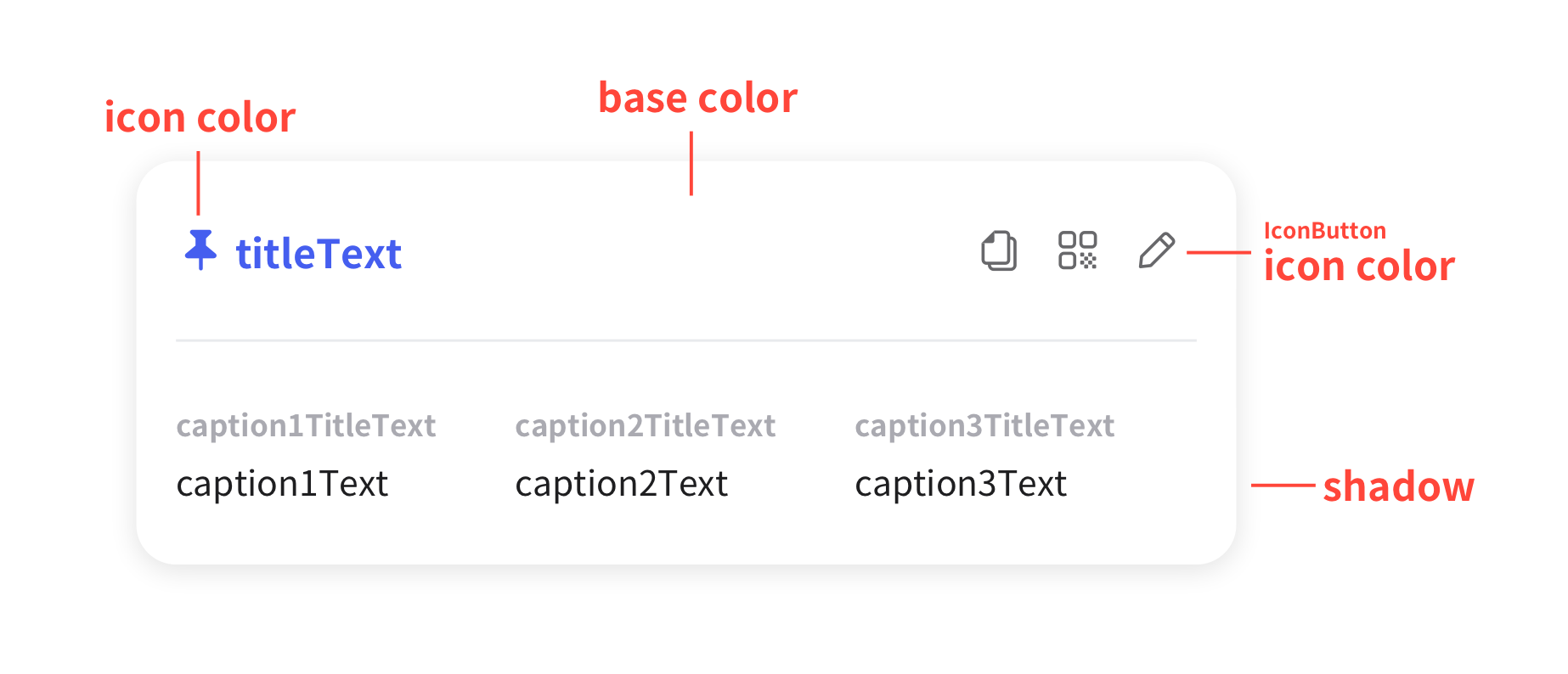Click the red line pointing to pencil icon
This screenshot has width=1568, height=674.
(1219, 252)
